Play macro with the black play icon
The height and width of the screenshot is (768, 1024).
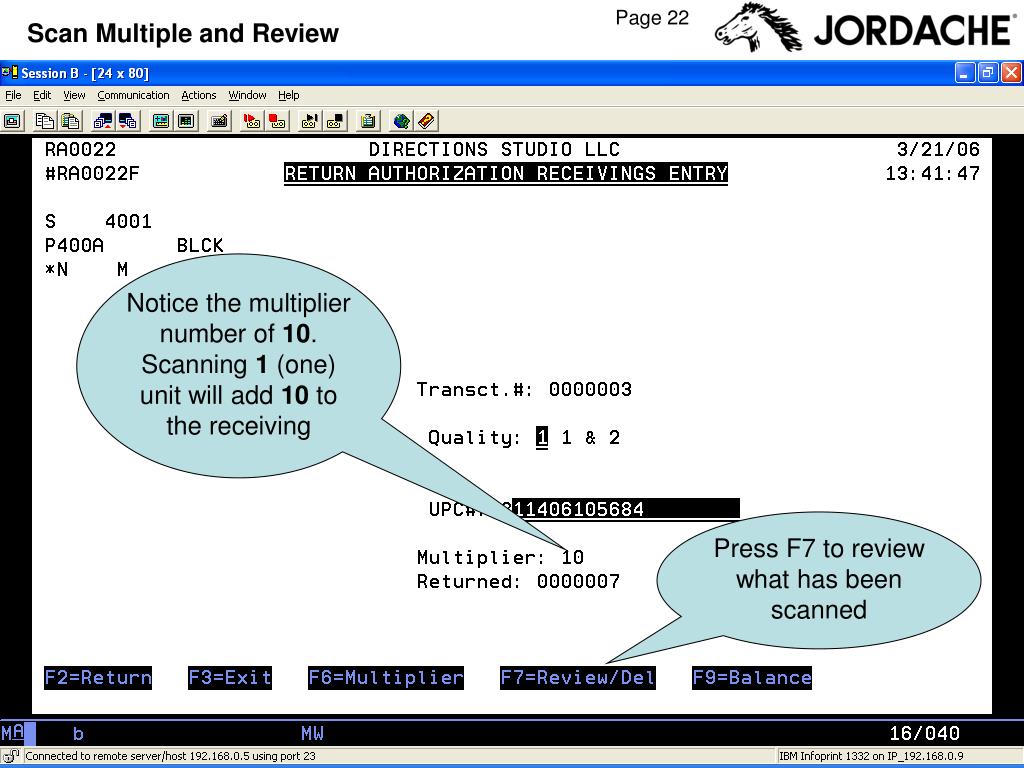point(310,121)
